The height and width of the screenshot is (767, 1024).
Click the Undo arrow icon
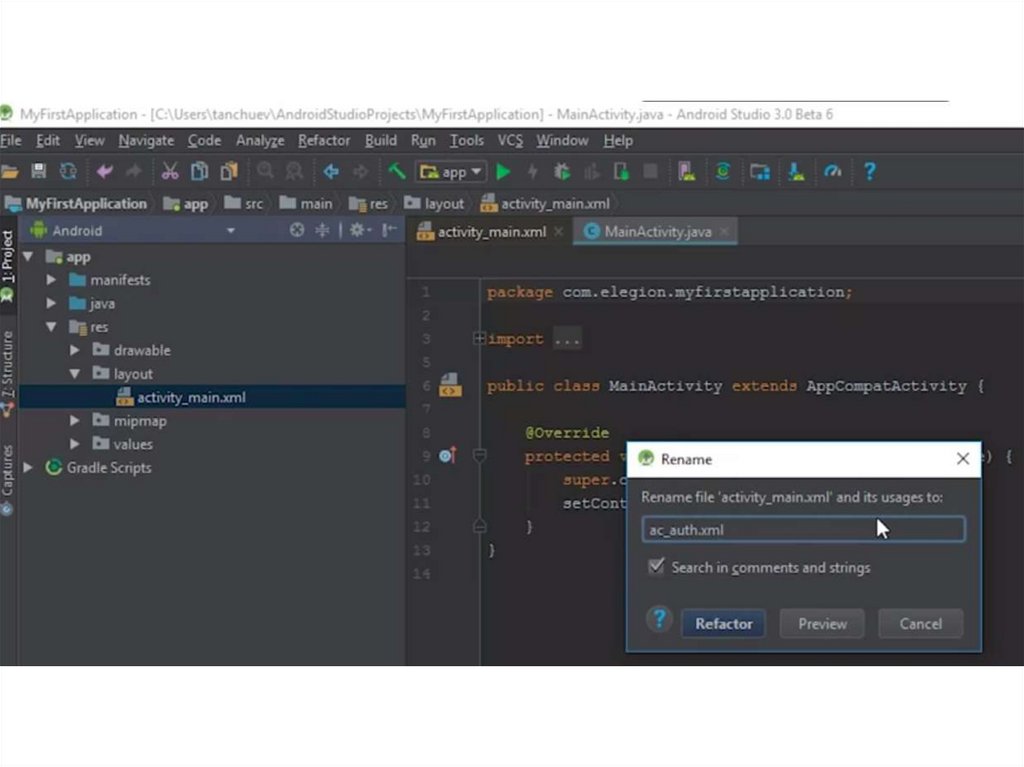(x=104, y=172)
